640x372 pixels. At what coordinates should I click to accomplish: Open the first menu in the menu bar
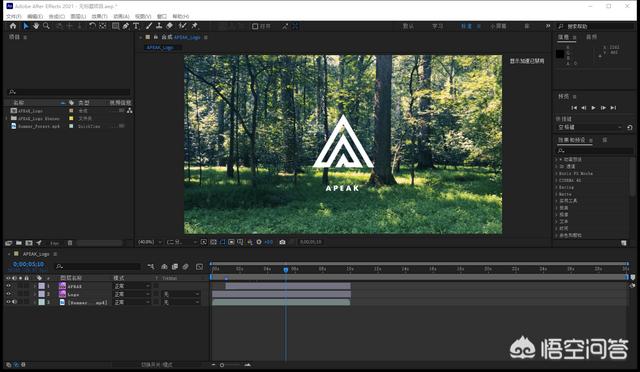pyautogui.click(x=13, y=16)
